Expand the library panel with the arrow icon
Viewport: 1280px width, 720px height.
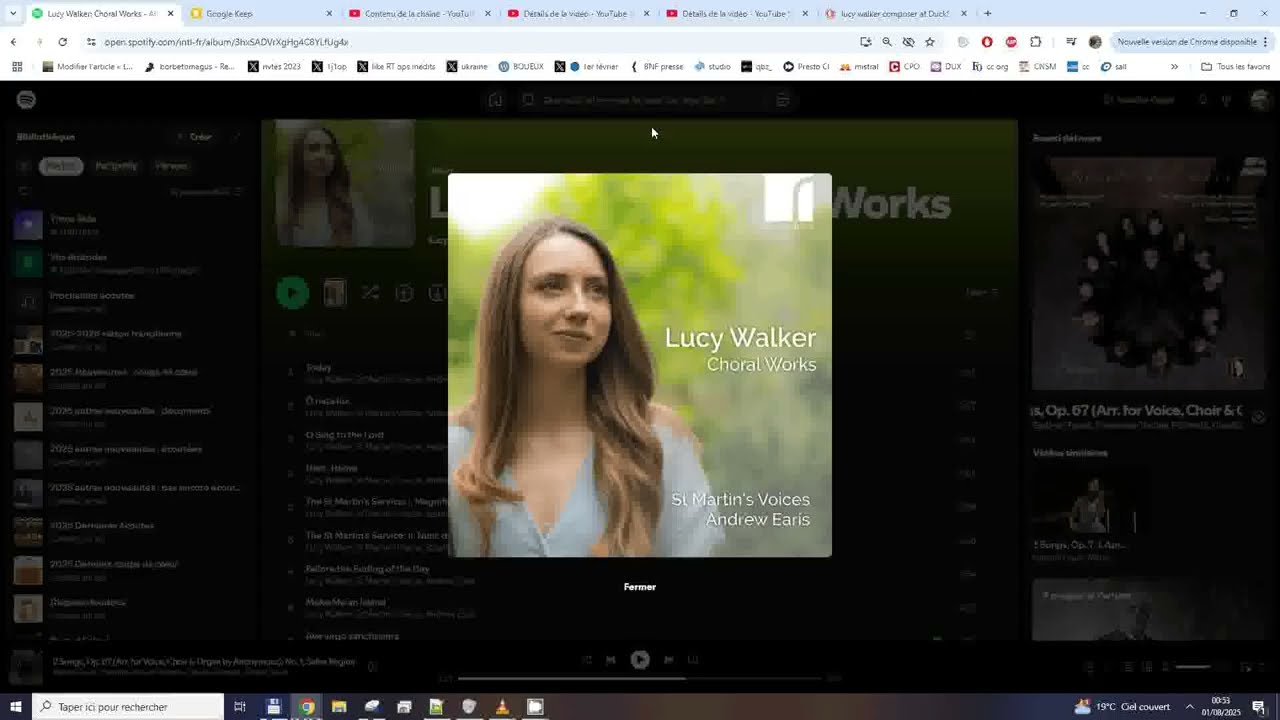[x=238, y=137]
